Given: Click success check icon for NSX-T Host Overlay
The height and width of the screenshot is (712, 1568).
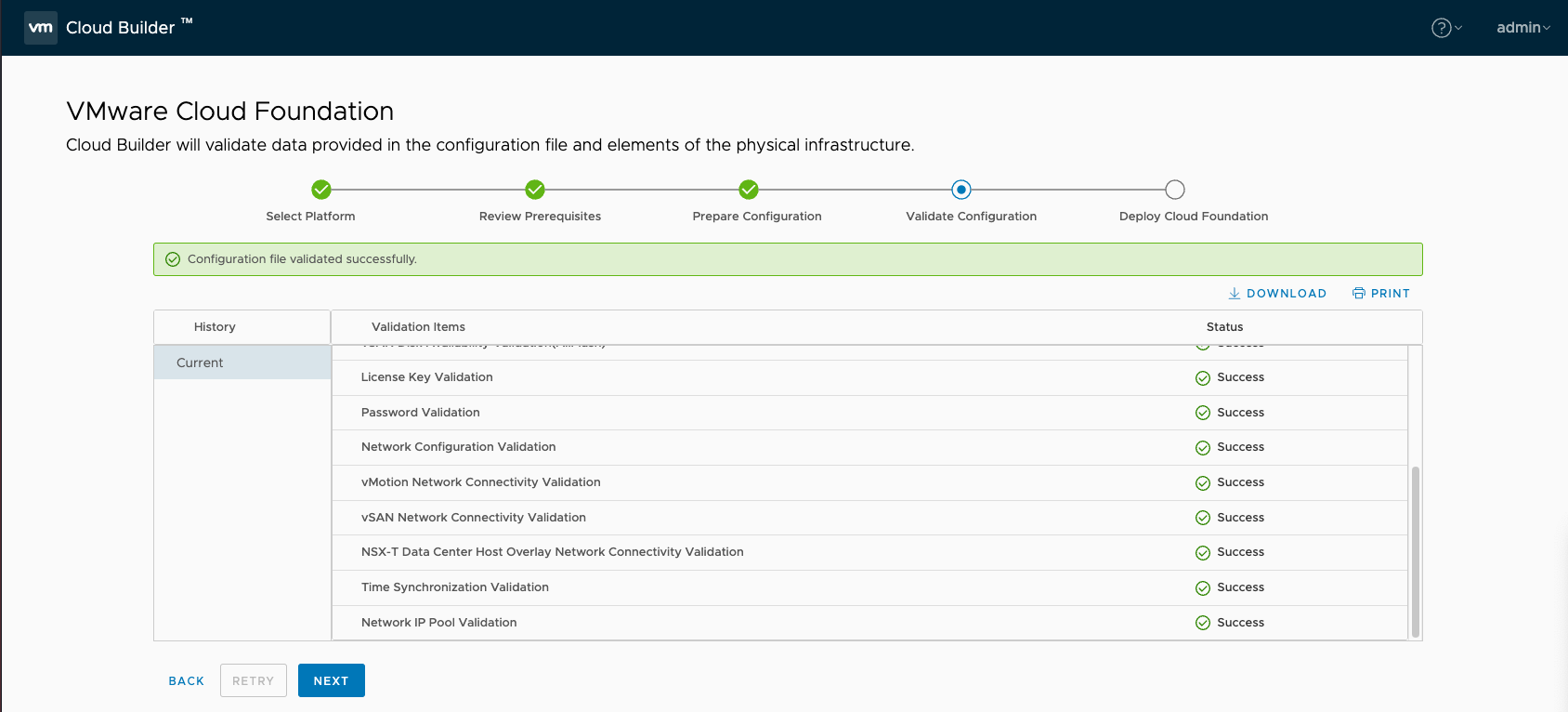Looking at the screenshot, I should 1203,553.
